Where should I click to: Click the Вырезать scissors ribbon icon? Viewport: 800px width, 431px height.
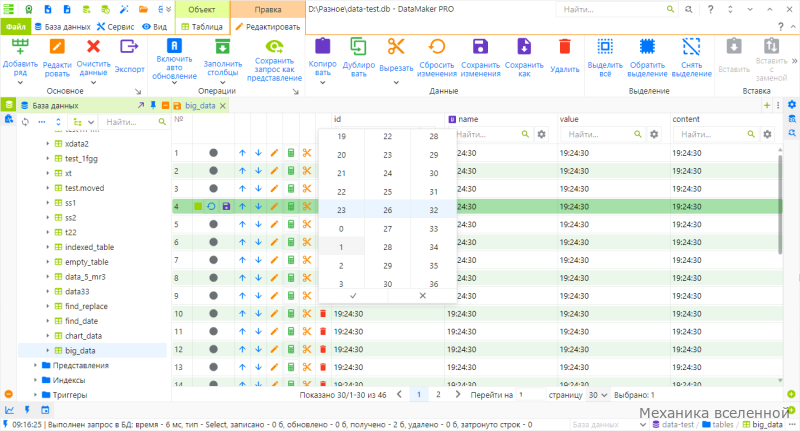[396, 46]
